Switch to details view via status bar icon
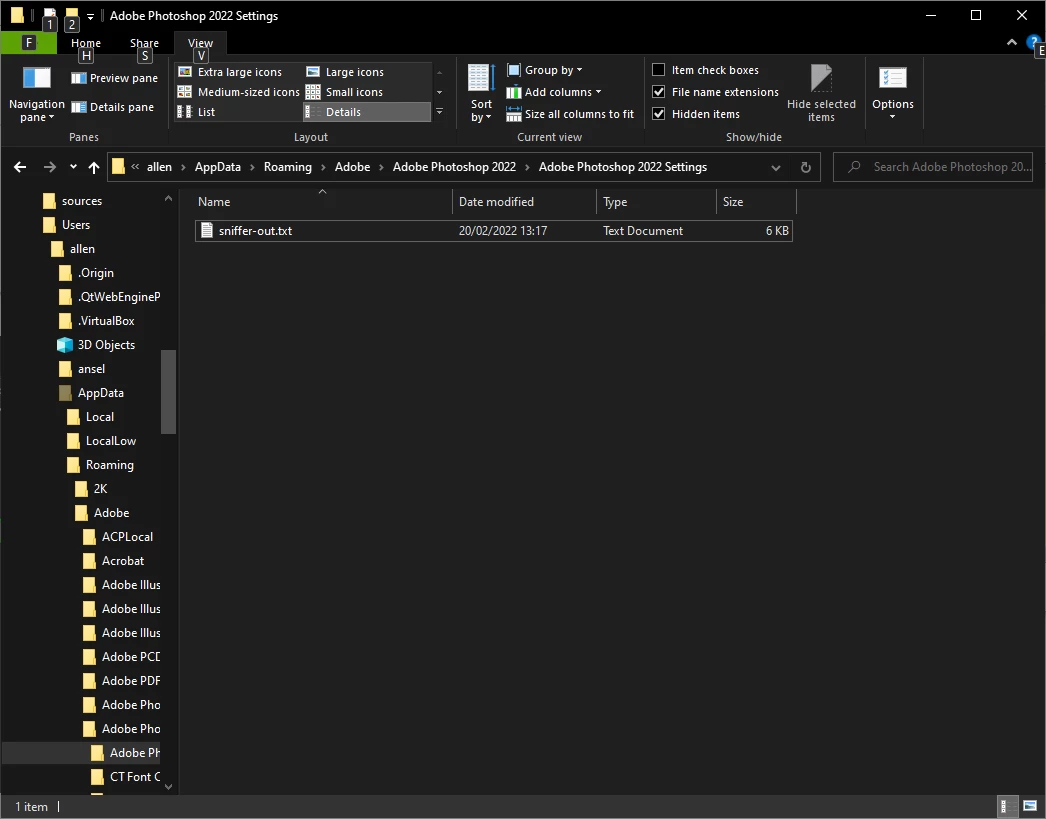This screenshot has width=1046, height=819. (x=1005, y=806)
